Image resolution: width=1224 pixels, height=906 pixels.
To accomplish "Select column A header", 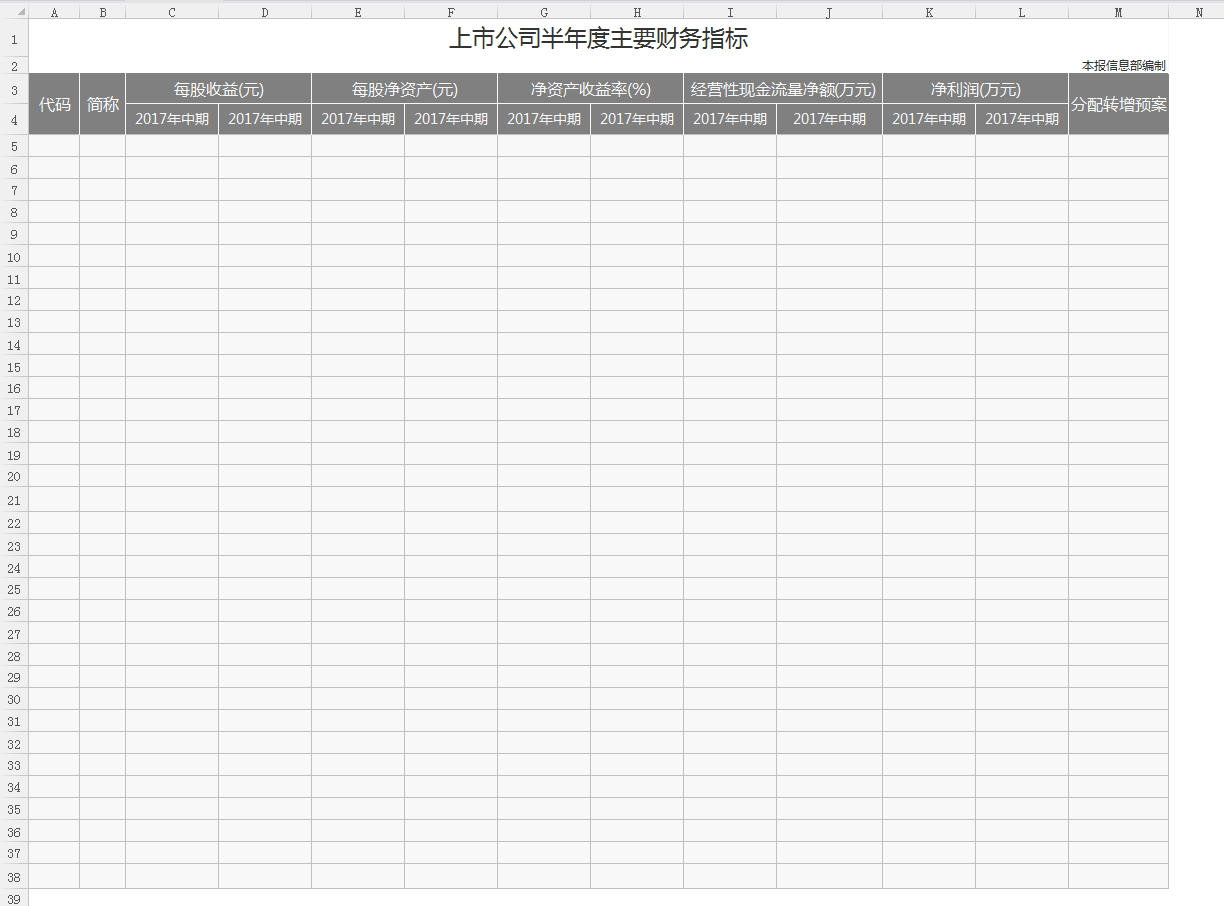I will tap(54, 12).
